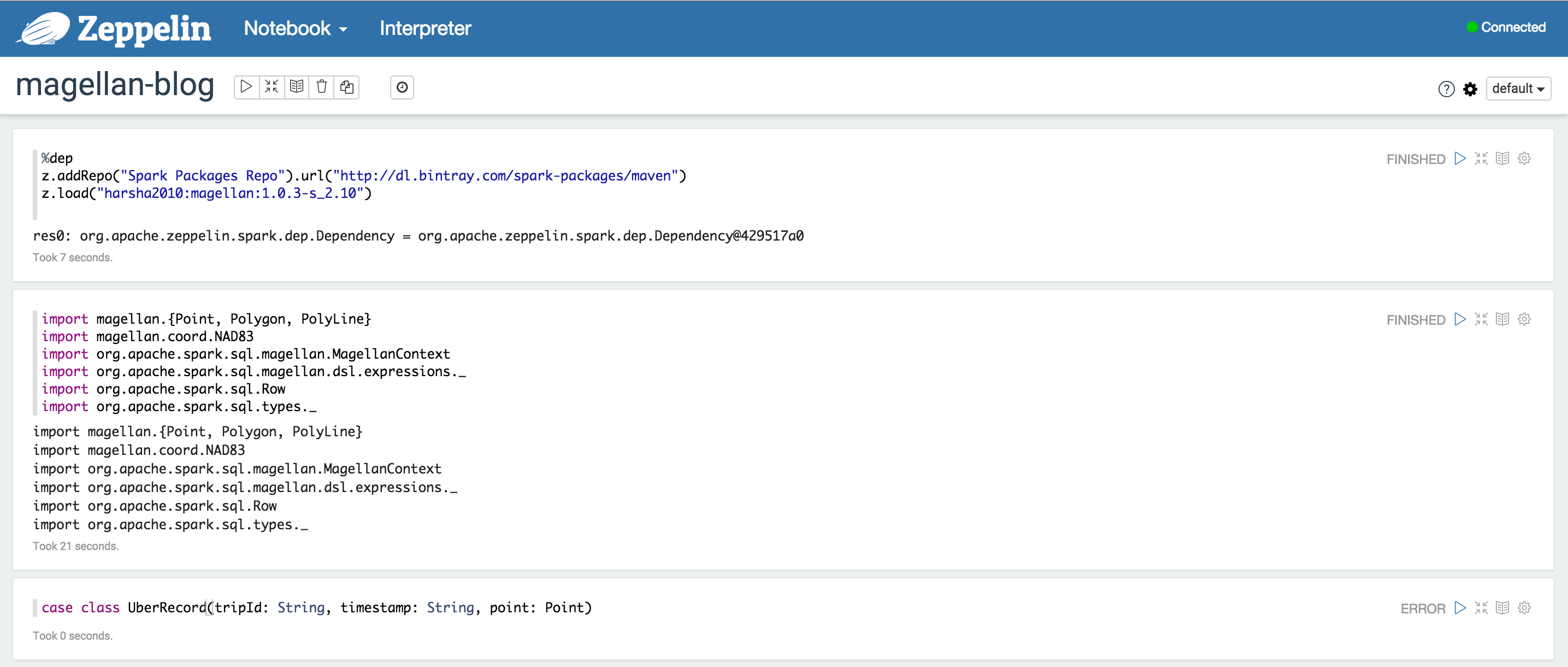
Task: Clone the magellan-blog notebook
Action: (347, 87)
